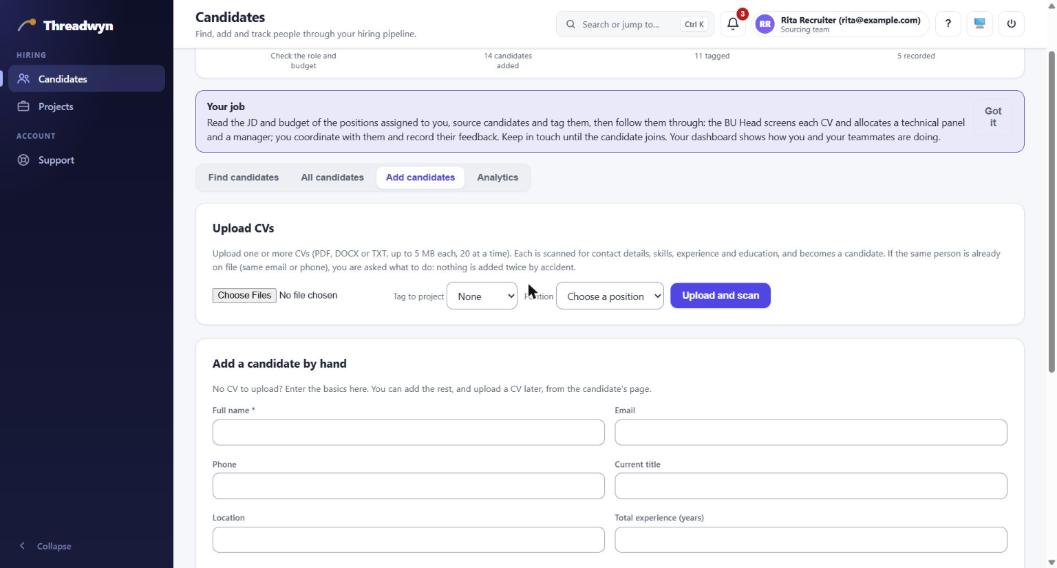1057x568 pixels.
Task: Click the Collapse chevron icon
Action: (22, 546)
